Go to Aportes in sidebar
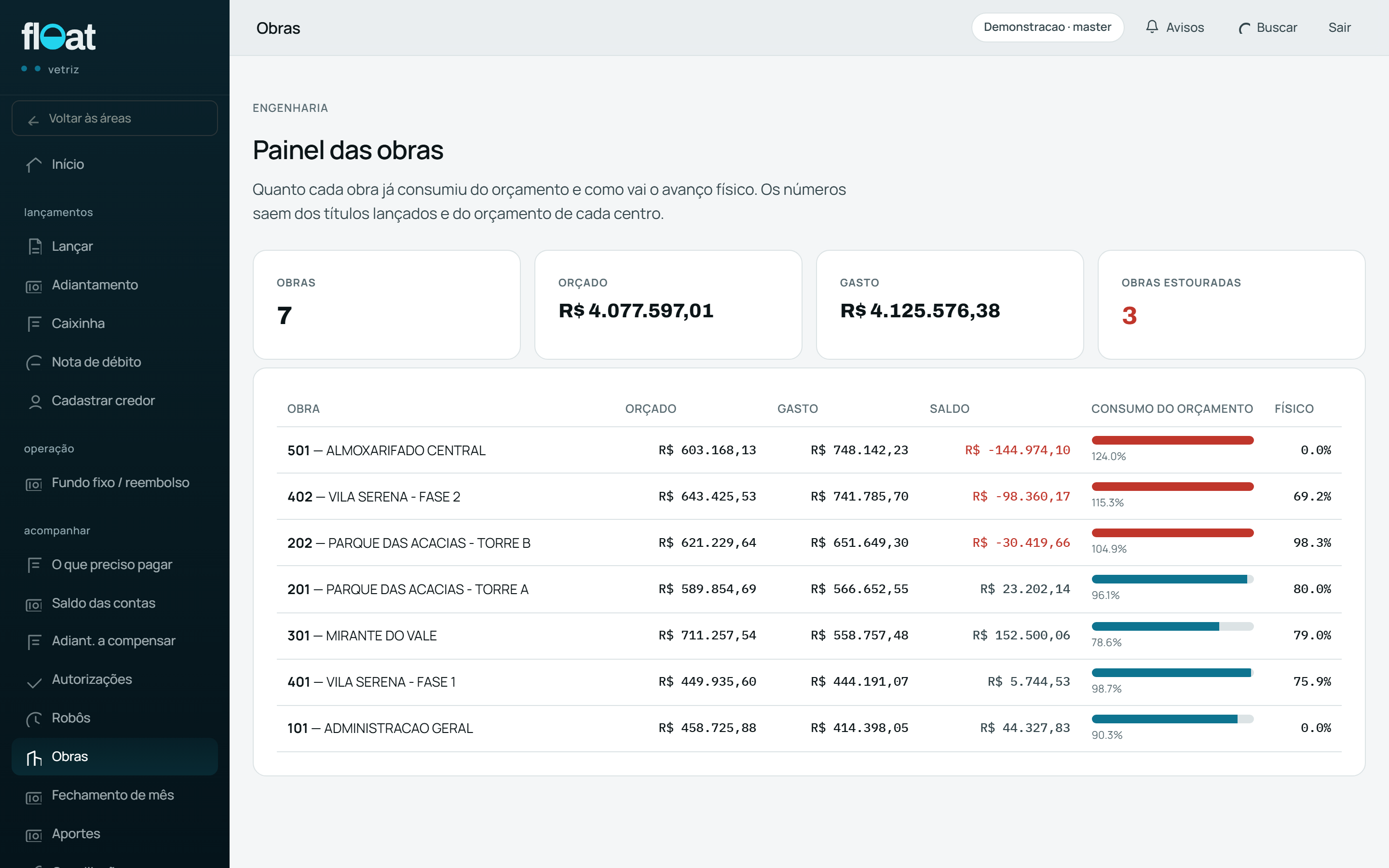The height and width of the screenshot is (868, 1389). click(x=115, y=834)
